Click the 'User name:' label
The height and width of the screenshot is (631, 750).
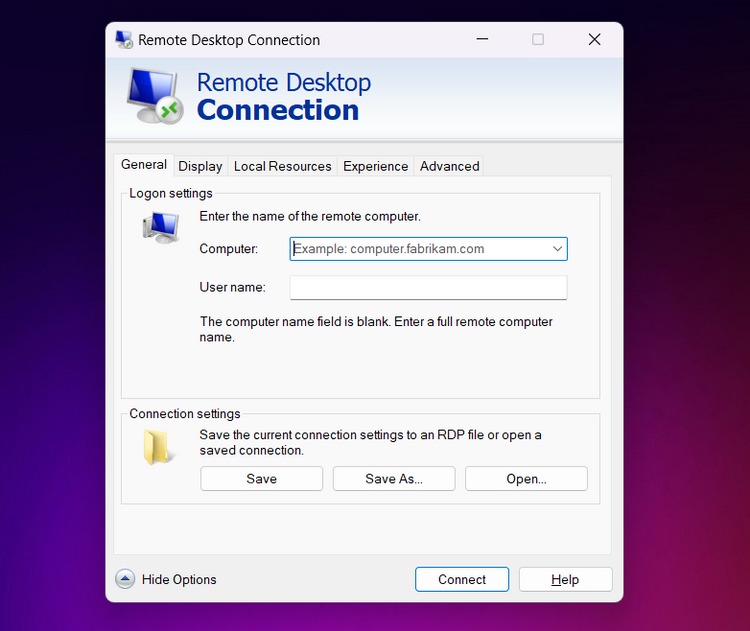pyautogui.click(x=232, y=287)
